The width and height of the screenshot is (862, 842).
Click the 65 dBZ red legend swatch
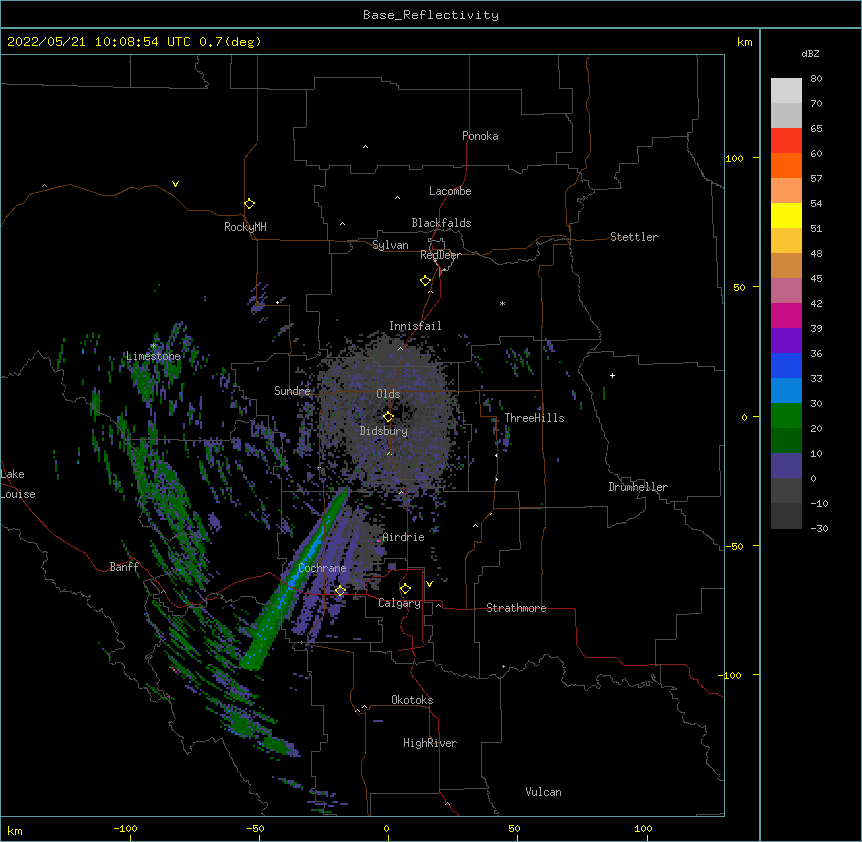[x=786, y=140]
